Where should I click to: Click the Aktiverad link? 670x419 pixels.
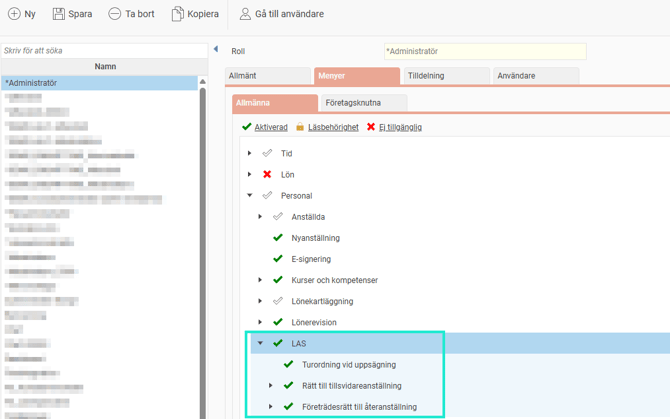click(271, 127)
